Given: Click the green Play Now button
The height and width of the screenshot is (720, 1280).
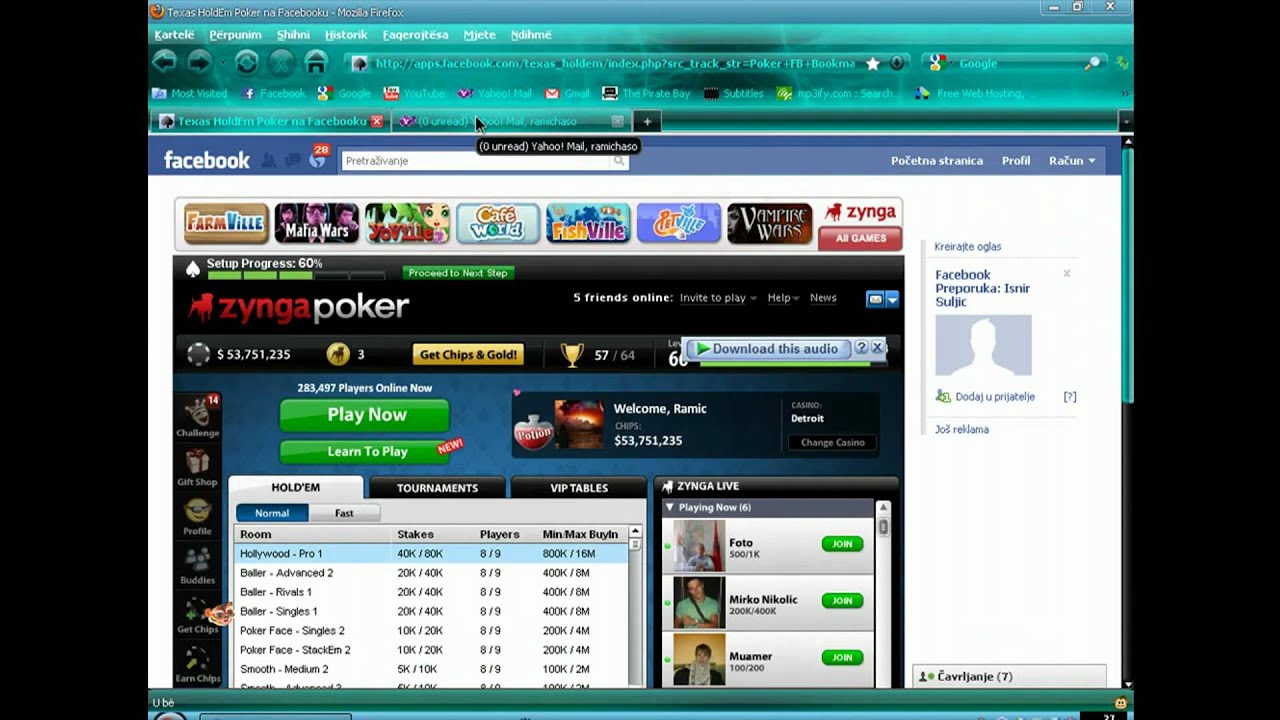Looking at the screenshot, I should pyautogui.click(x=365, y=414).
